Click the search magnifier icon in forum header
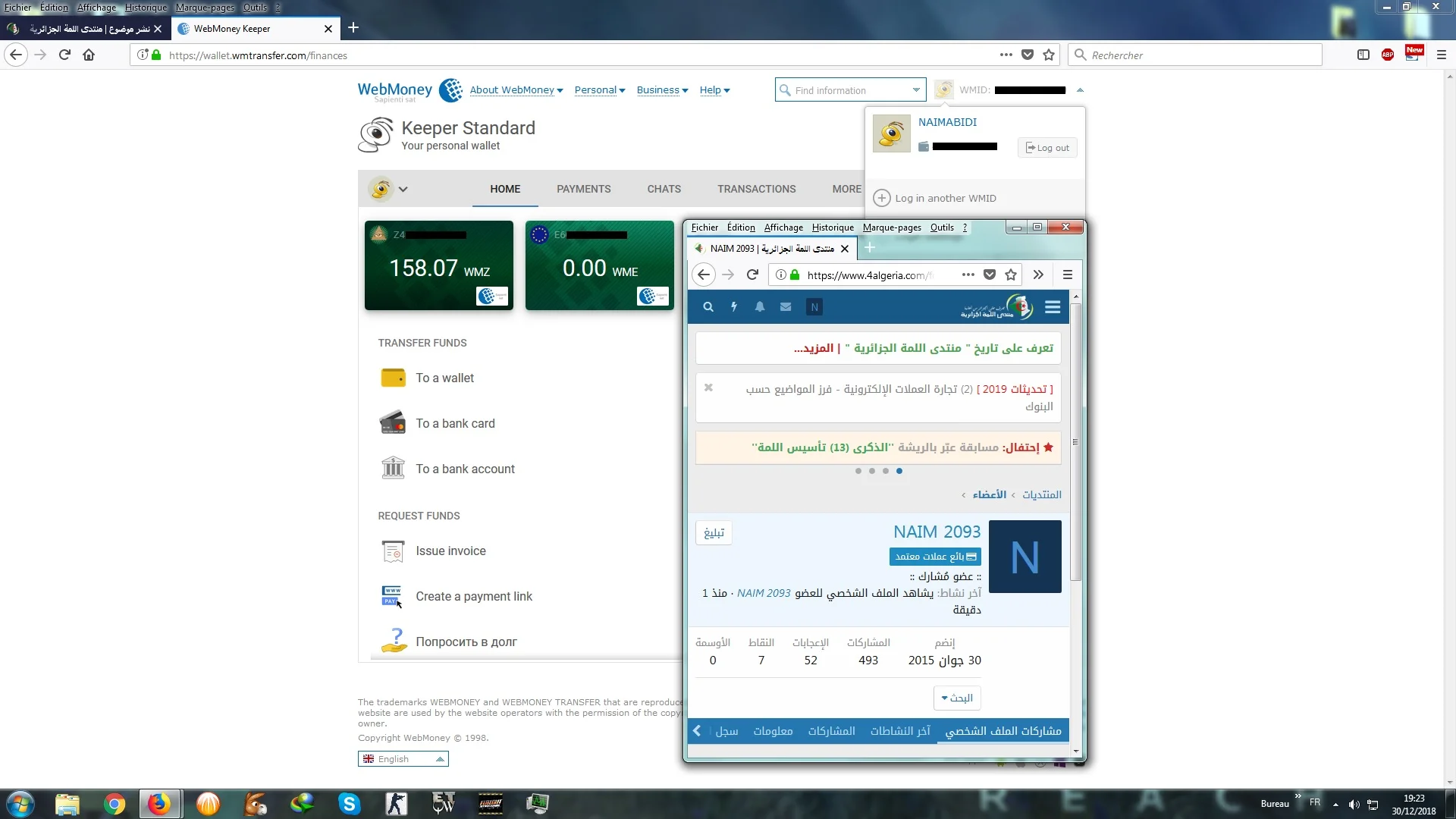 coord(708,307)
